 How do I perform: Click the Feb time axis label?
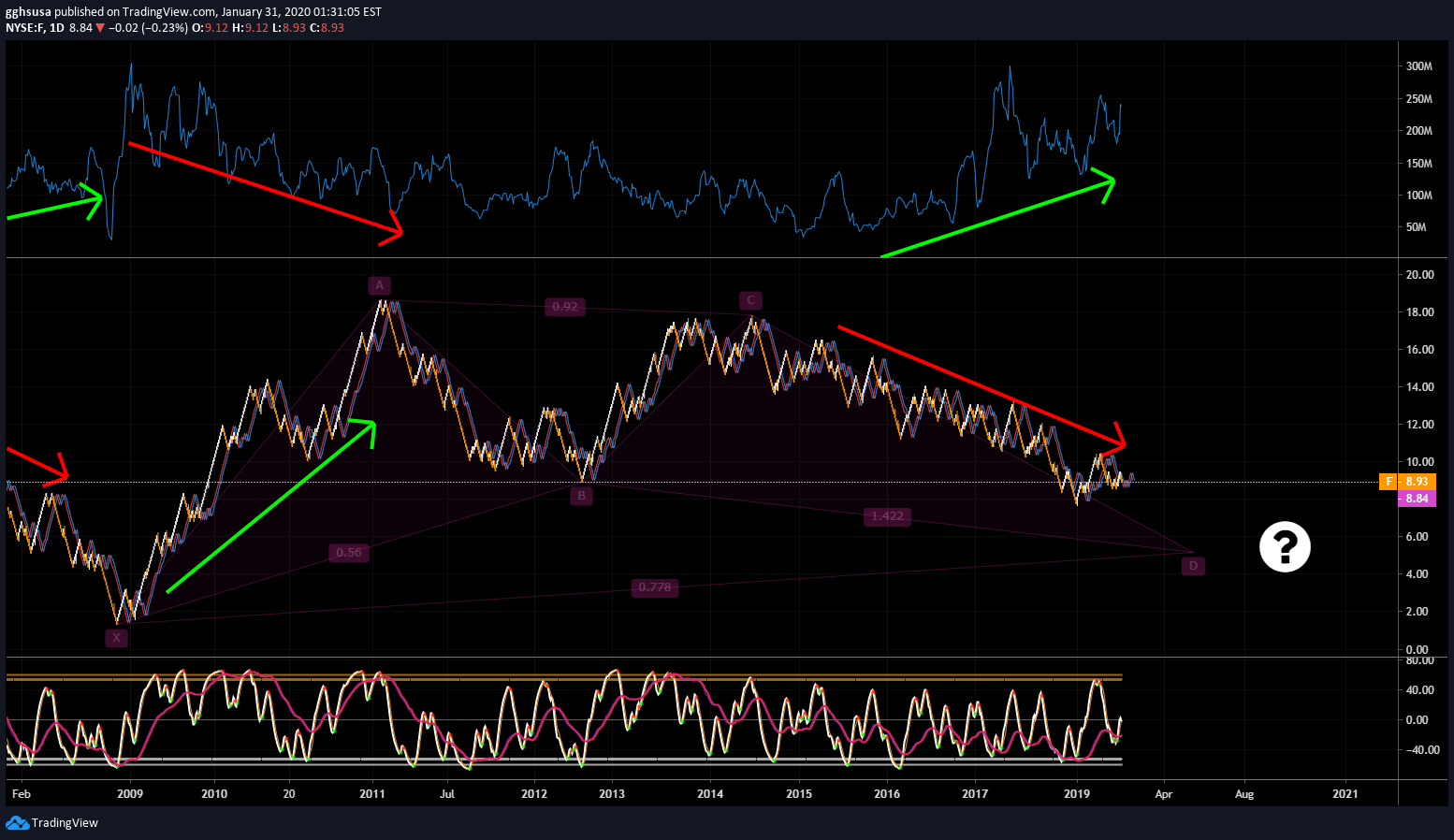(x=21, y=794)
